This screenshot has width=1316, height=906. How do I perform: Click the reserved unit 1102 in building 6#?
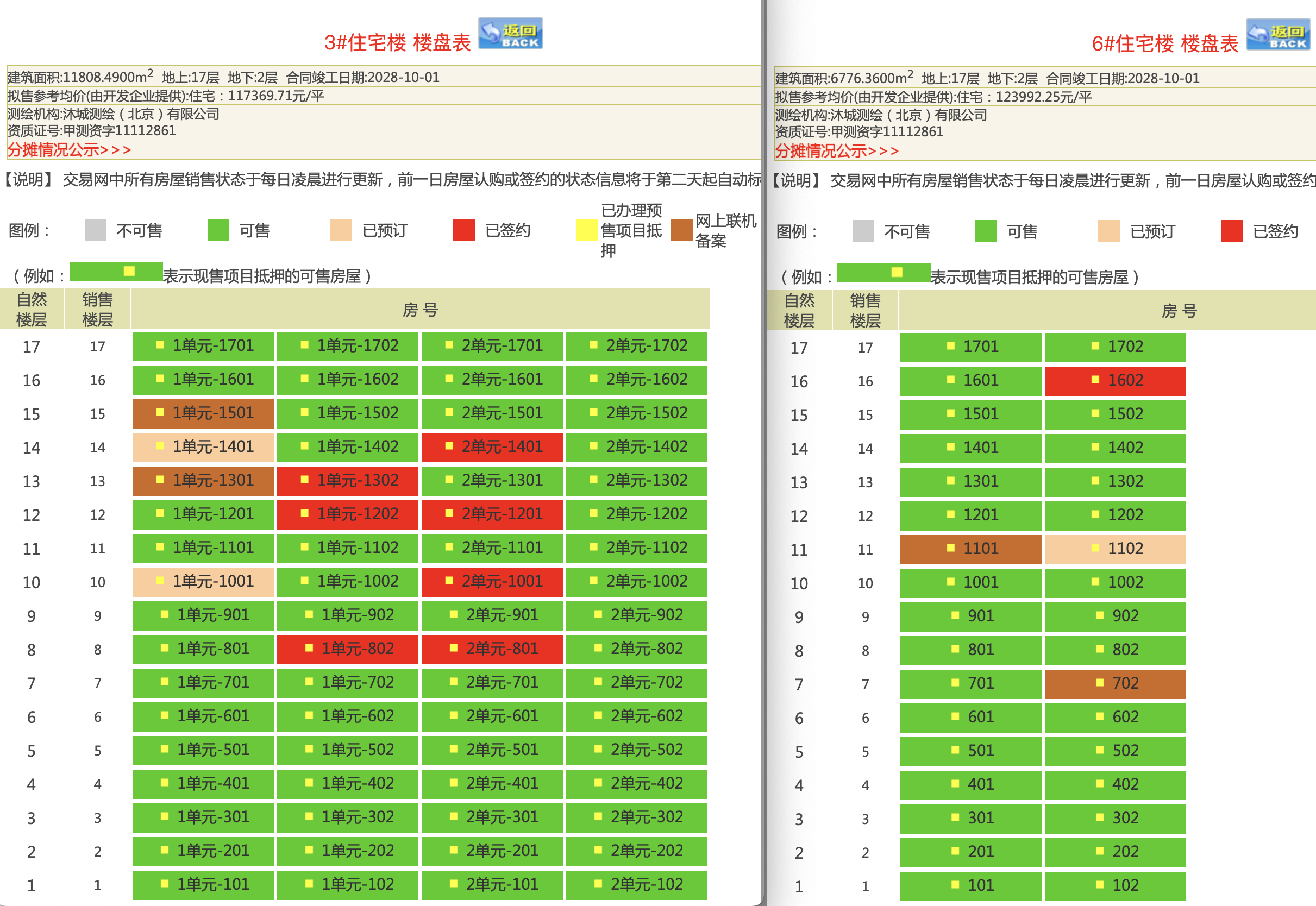(x=1115, y=549)
